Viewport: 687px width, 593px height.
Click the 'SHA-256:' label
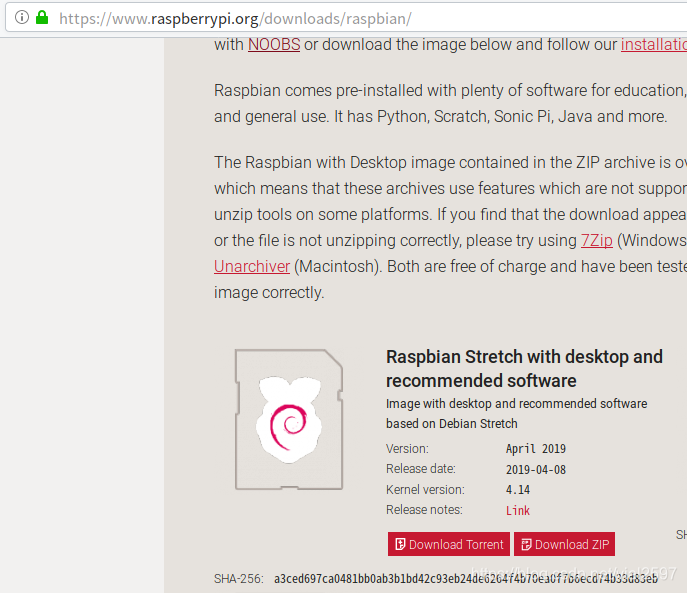point(239,579)
